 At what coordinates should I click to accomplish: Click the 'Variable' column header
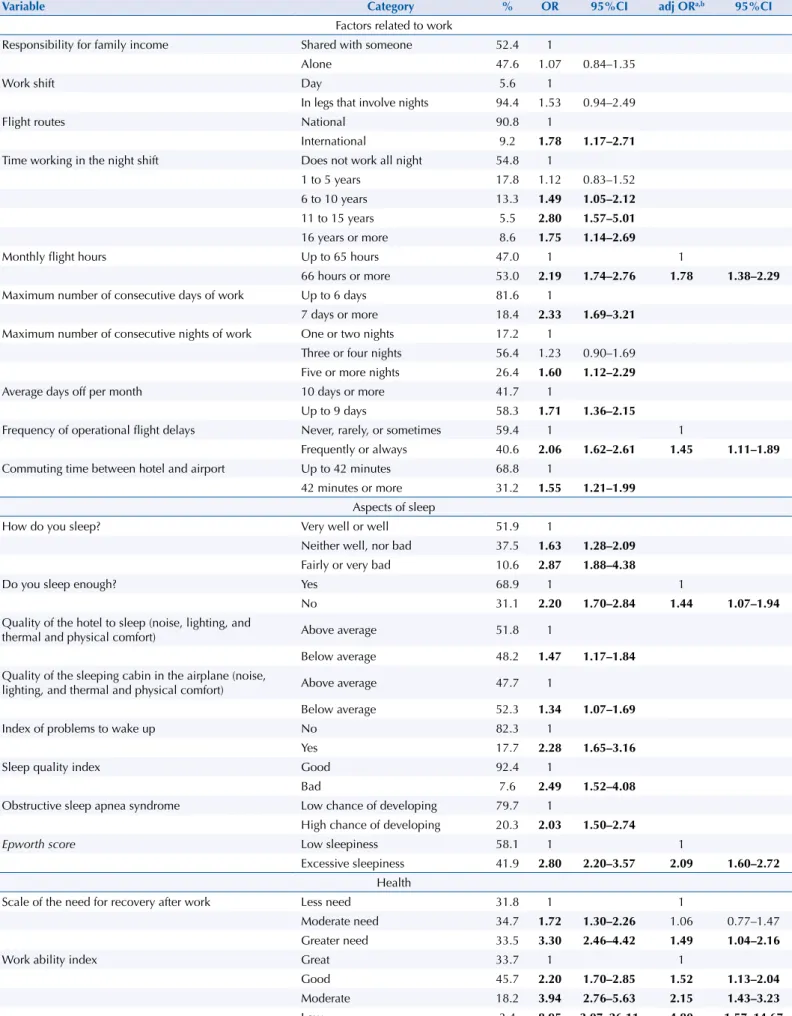click(x=23, y=6)
